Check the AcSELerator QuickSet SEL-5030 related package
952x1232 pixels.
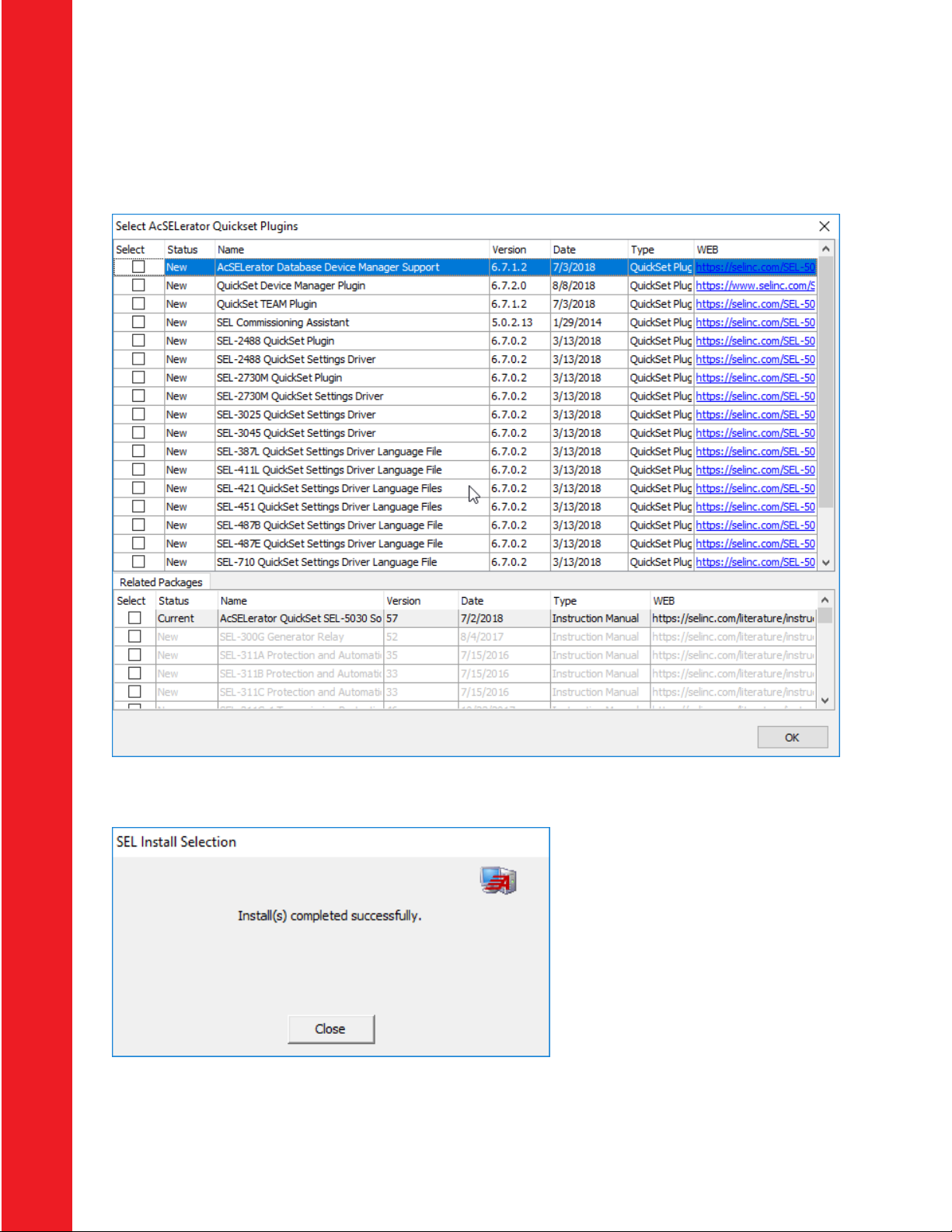134,618
